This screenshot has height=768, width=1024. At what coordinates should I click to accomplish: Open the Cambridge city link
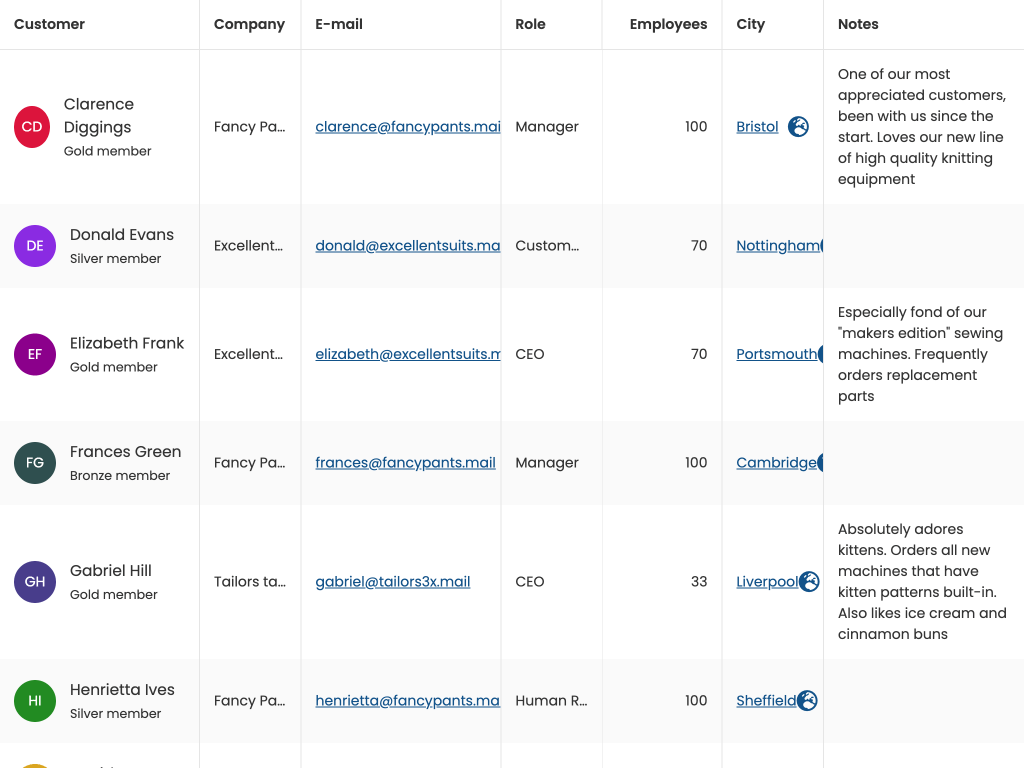(776, 463)
